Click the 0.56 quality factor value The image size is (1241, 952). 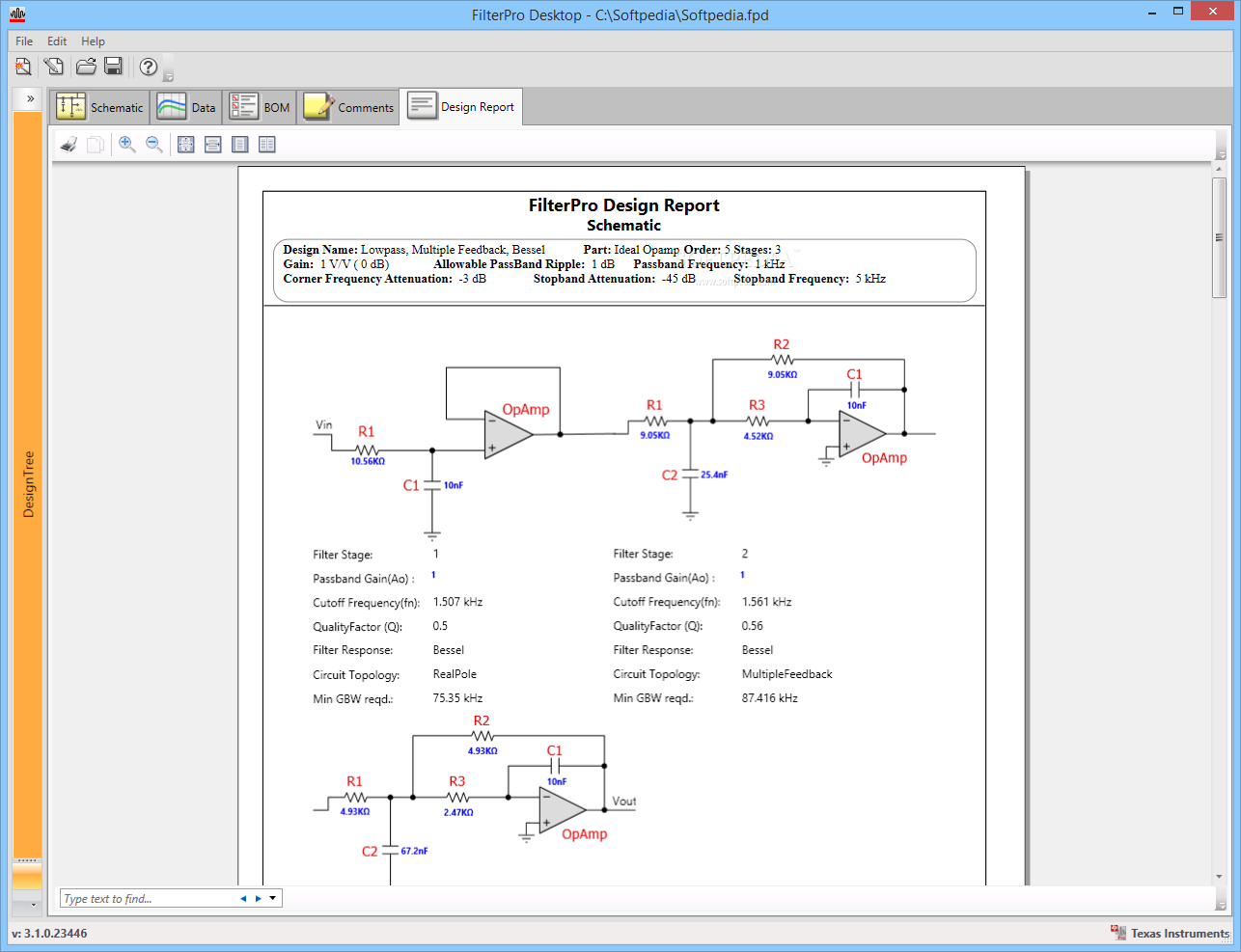coord(752,626)
